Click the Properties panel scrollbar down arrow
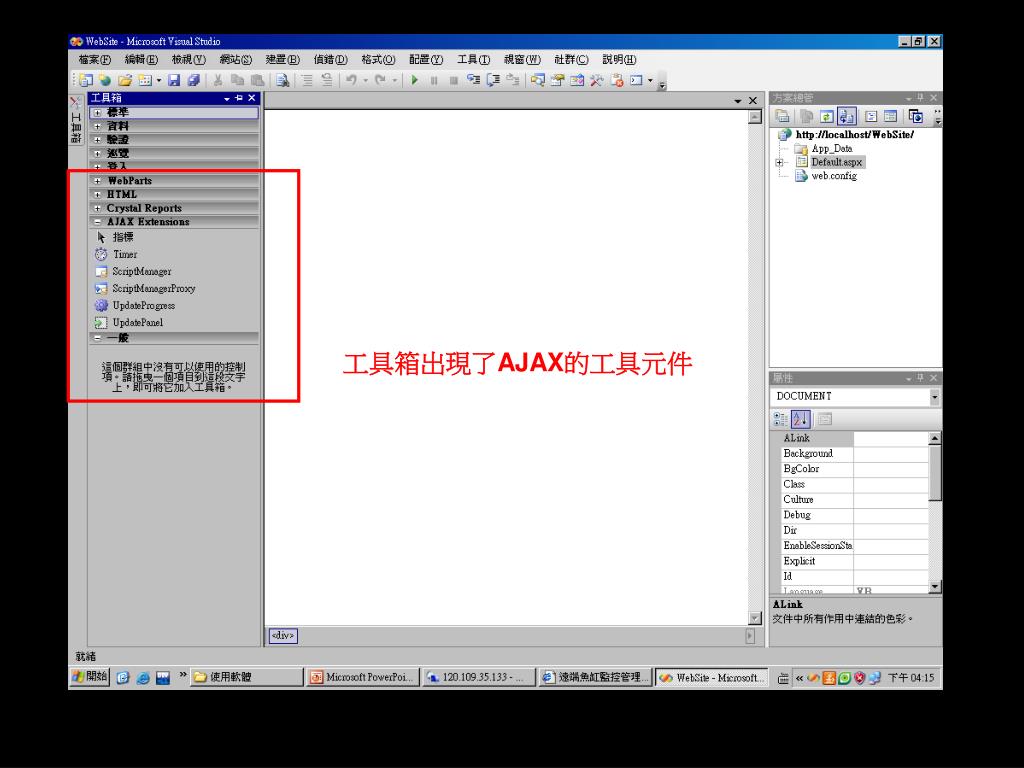Image resolution: width=1024 pixels, height=768 pixels. 935,586
